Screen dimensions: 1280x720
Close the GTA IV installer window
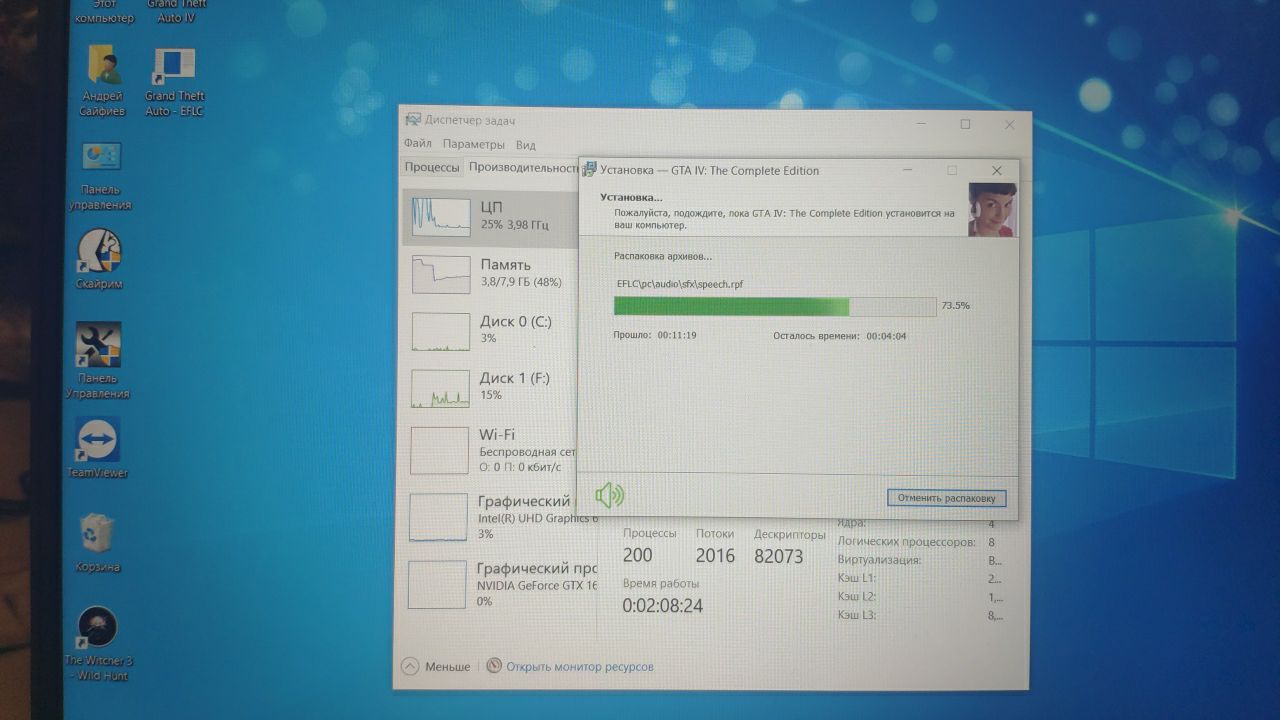click(x=996, y=171)
